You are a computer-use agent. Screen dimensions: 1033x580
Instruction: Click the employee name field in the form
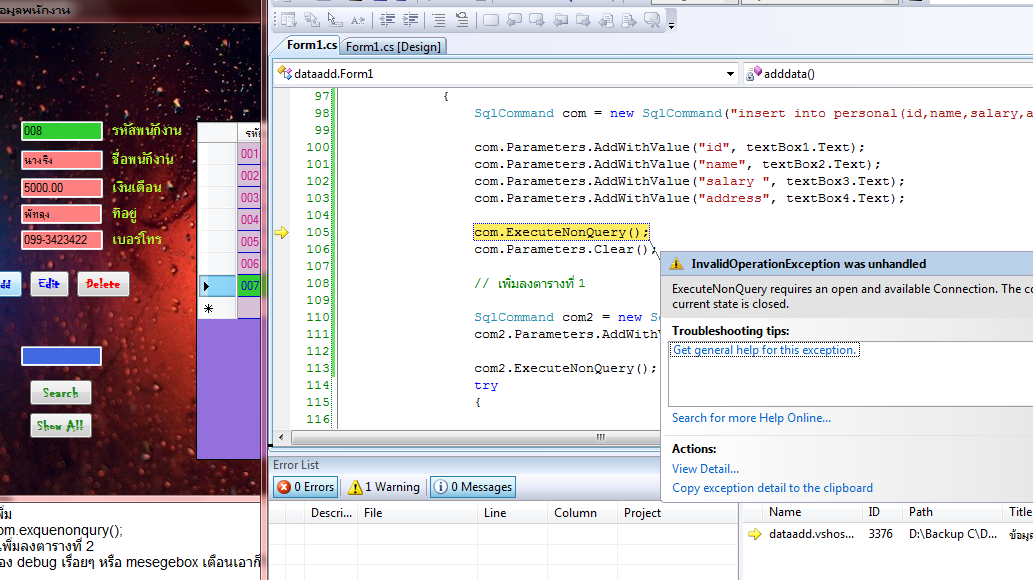click(x=61, y=160)
